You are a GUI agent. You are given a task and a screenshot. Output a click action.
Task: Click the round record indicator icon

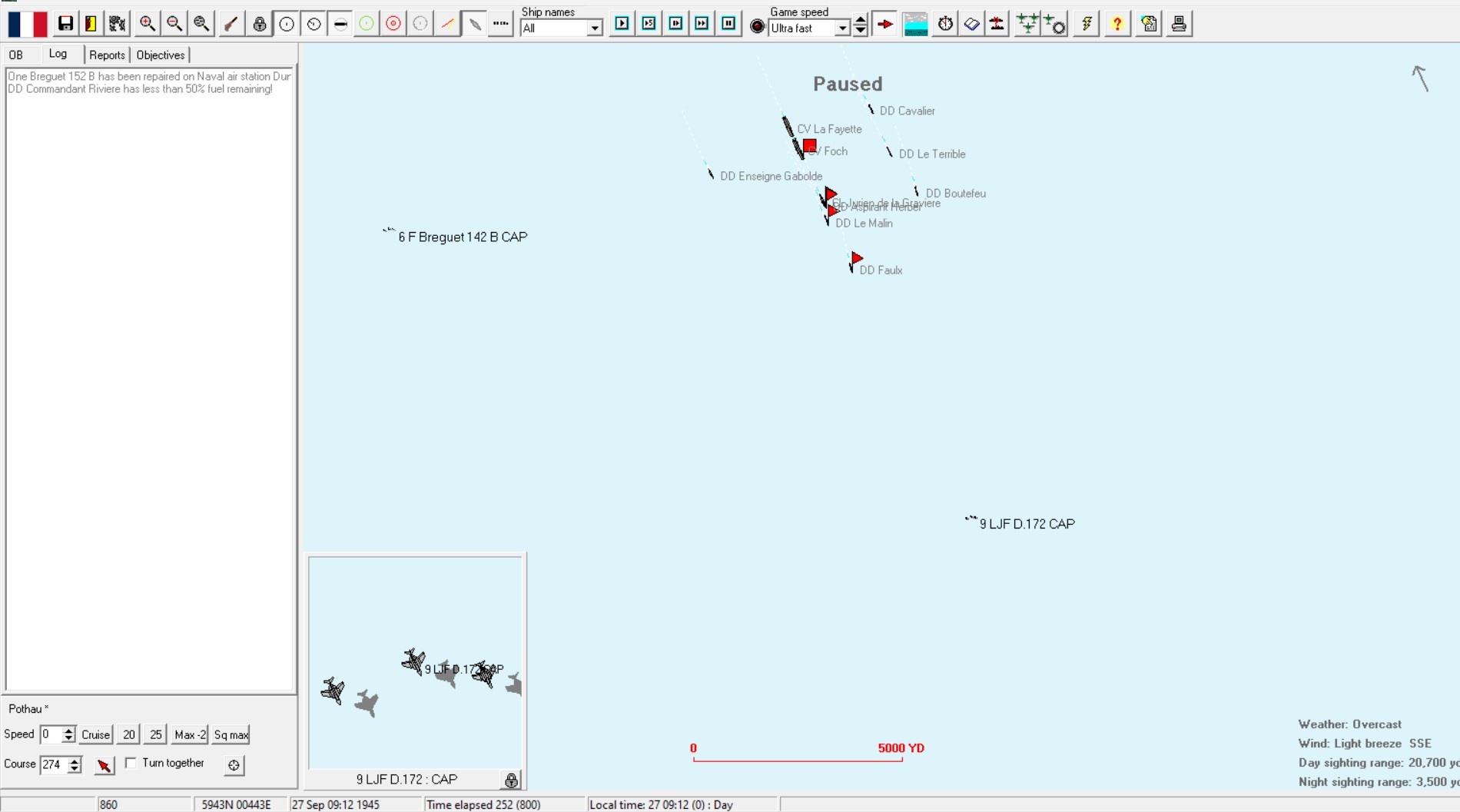coord(758,27)
